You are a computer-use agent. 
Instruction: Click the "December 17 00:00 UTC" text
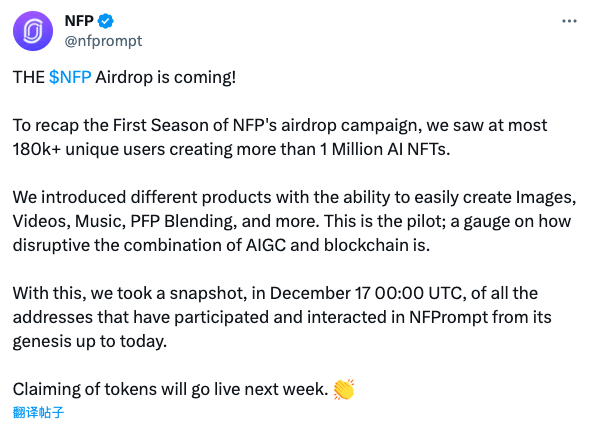[x=366, y=293]
